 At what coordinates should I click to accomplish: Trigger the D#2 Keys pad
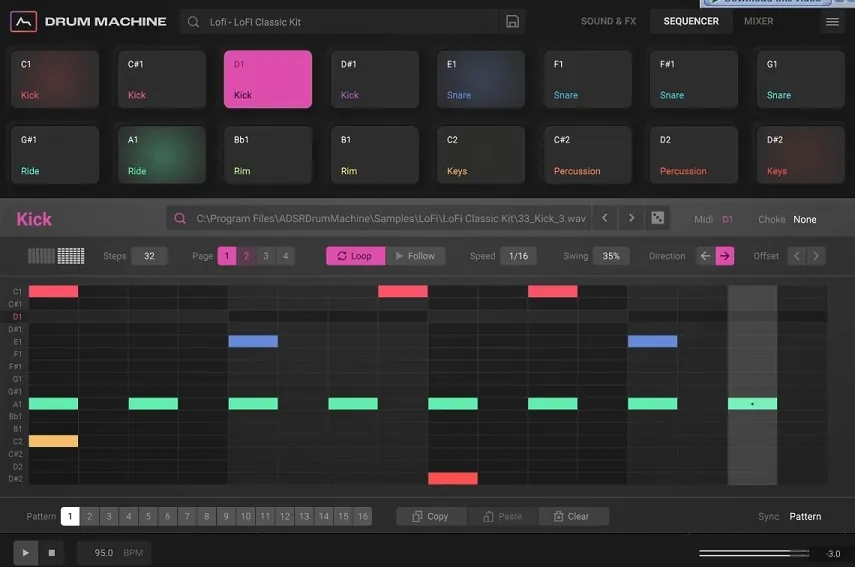click(800, 155)
